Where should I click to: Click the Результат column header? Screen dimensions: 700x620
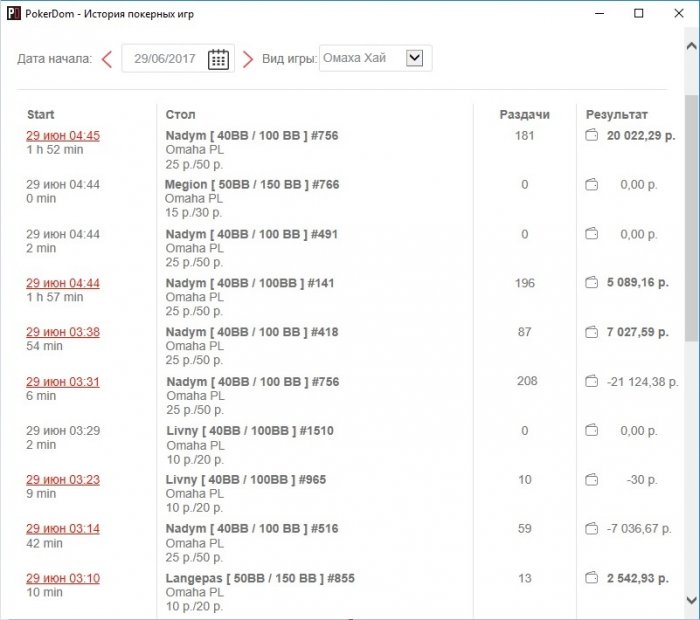coord(617,115)
